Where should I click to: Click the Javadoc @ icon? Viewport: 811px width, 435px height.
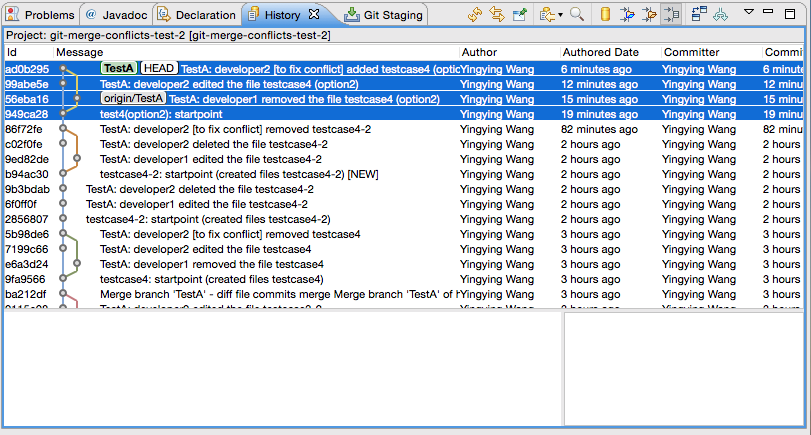pyautogui.click(x=91, y=14)
